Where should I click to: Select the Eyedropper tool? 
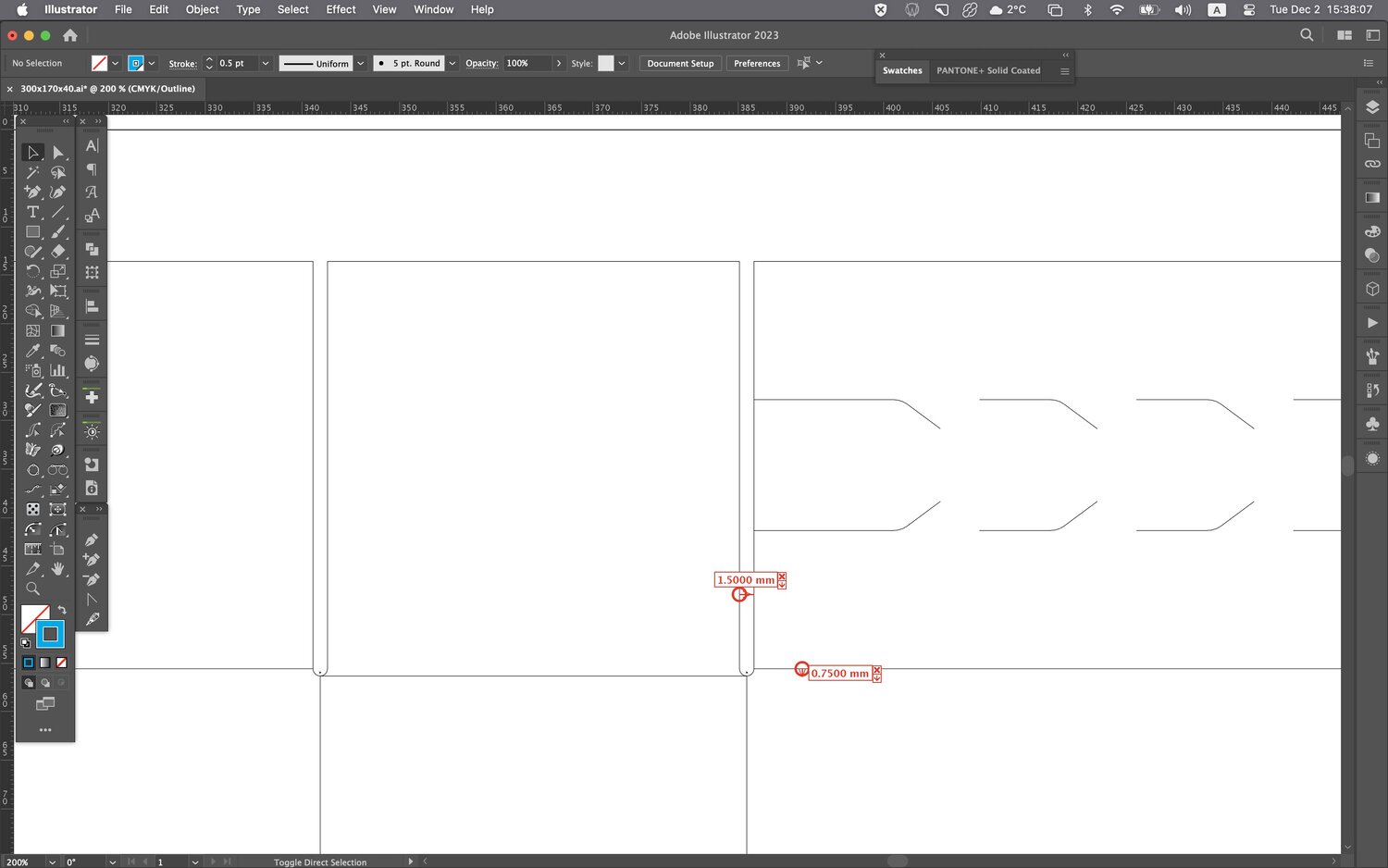pos(33,351)
